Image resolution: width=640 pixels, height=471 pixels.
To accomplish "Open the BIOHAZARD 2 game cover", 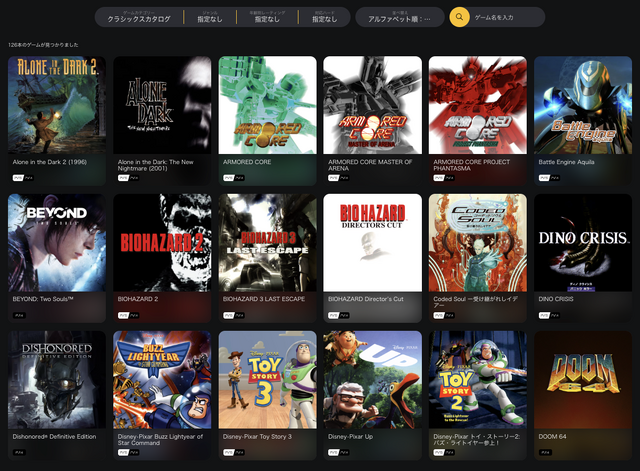I will click(x=160, y=242).
